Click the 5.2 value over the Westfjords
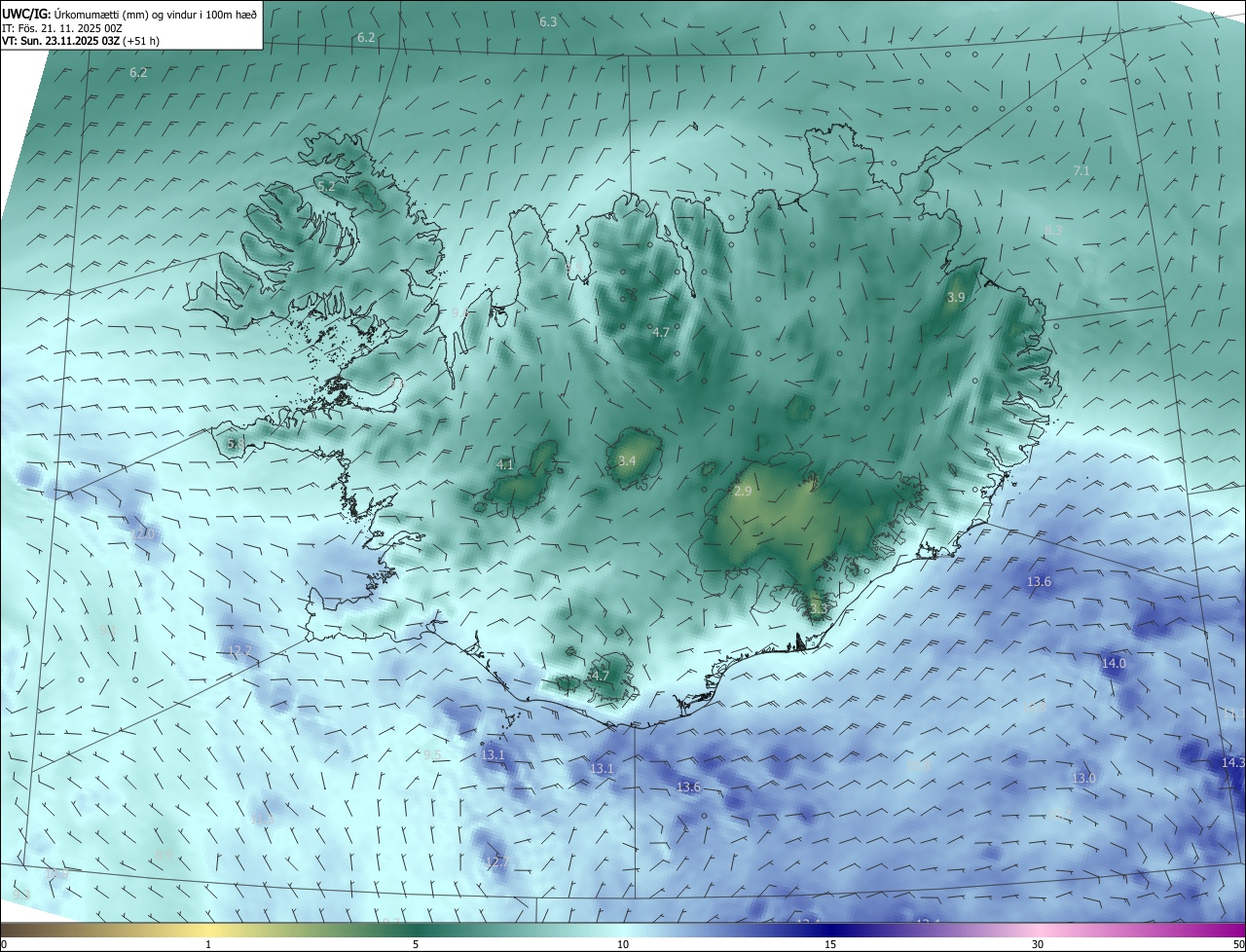 point(325,185)
